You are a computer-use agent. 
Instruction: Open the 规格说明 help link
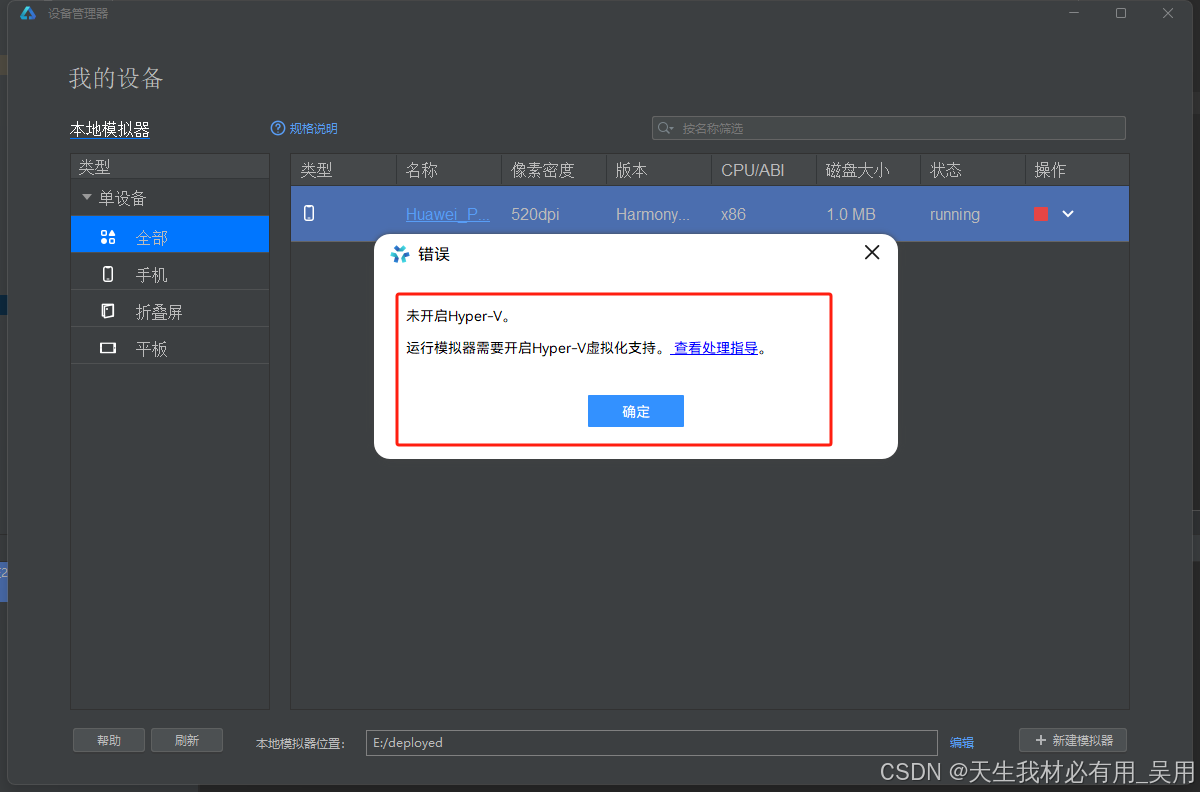[x=313, y=129]
